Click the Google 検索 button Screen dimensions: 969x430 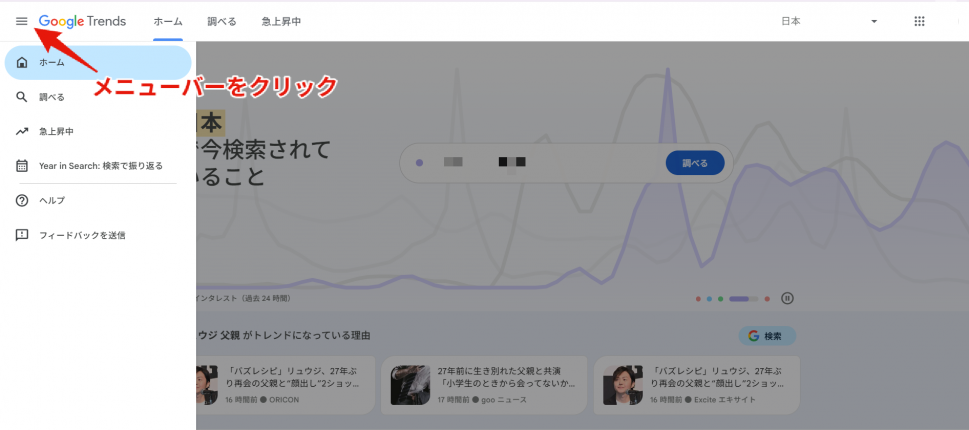pos(767,336)
